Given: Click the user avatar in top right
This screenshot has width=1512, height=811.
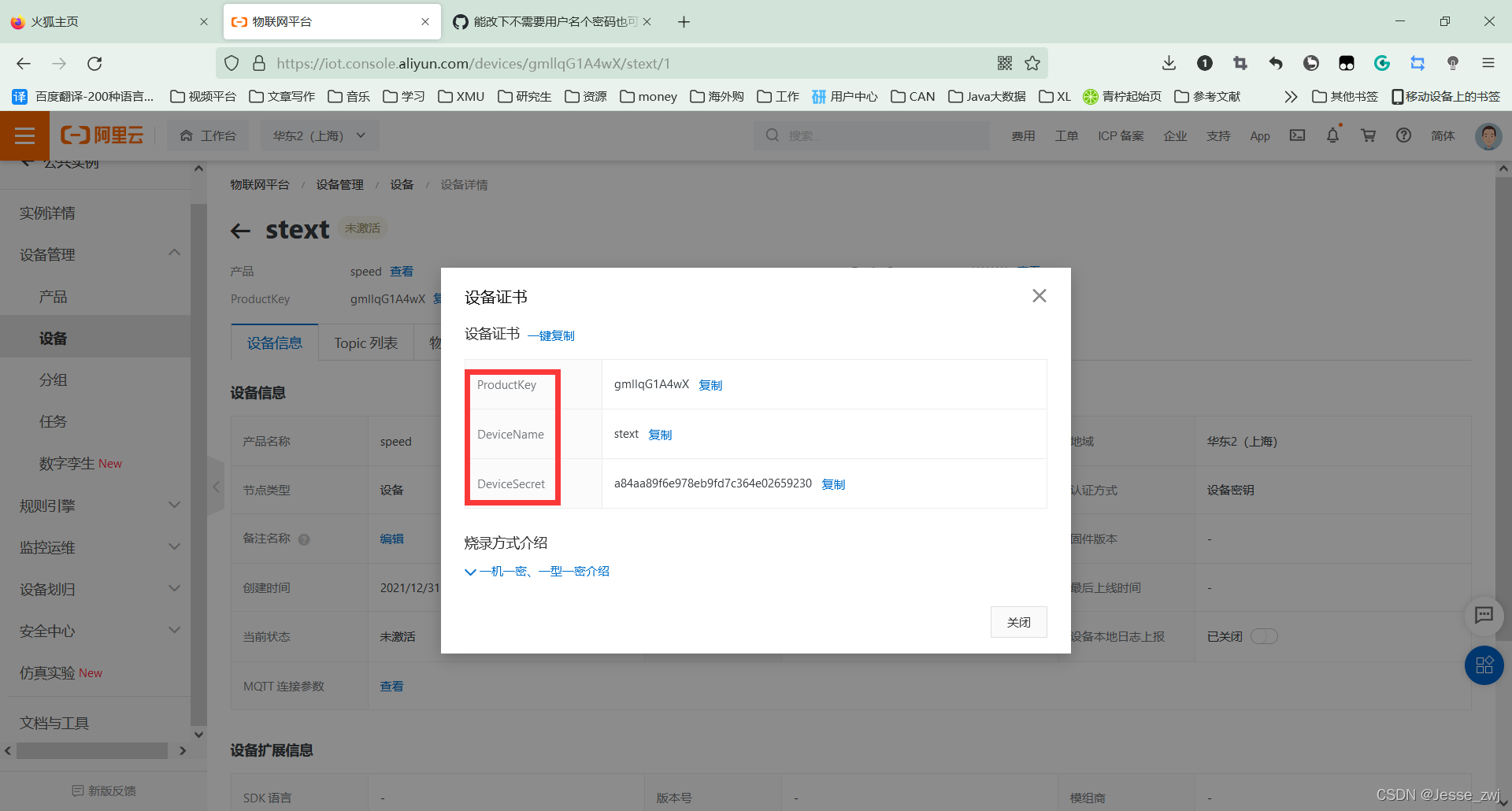Looking at the screenshot, I should pyautogui.click(x=1487, y=135).
